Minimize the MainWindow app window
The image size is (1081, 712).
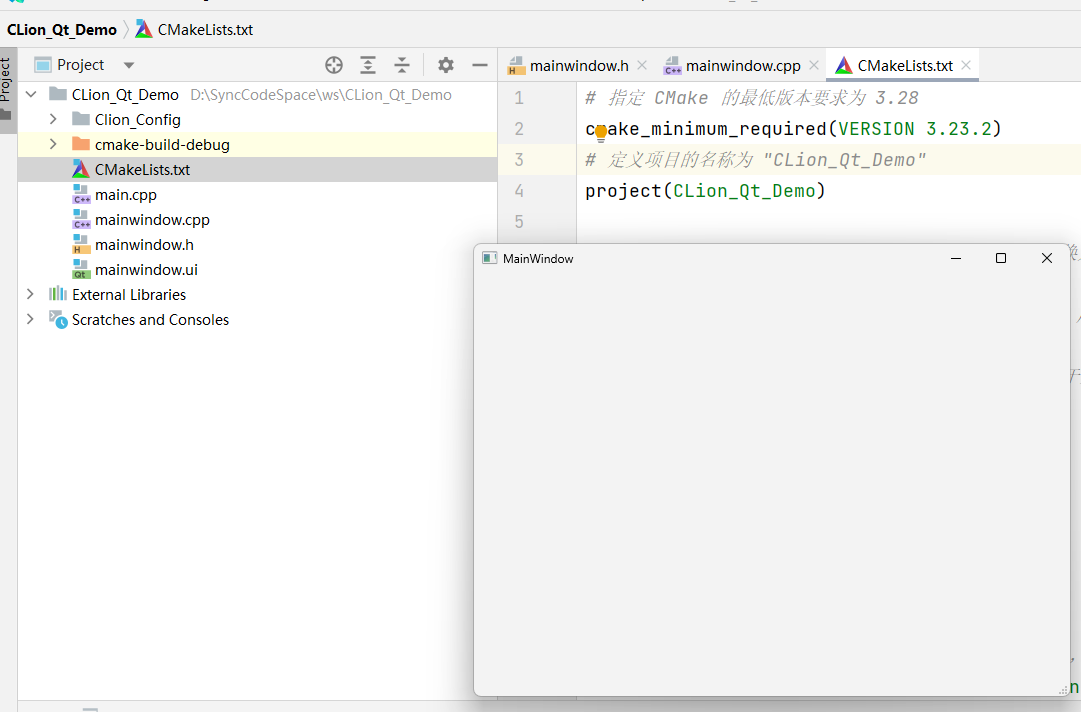click(x=956, y=258)
